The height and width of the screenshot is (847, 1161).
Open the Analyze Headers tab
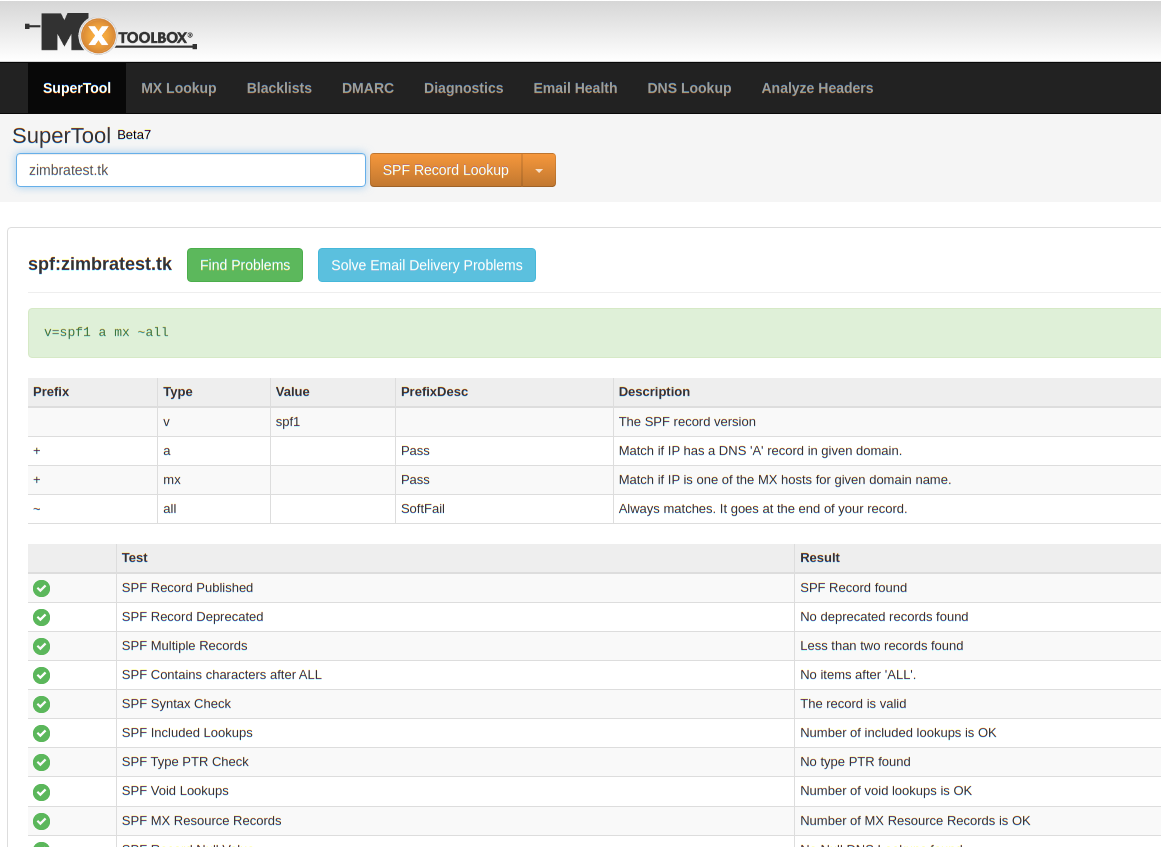click(x=817, y=88)
